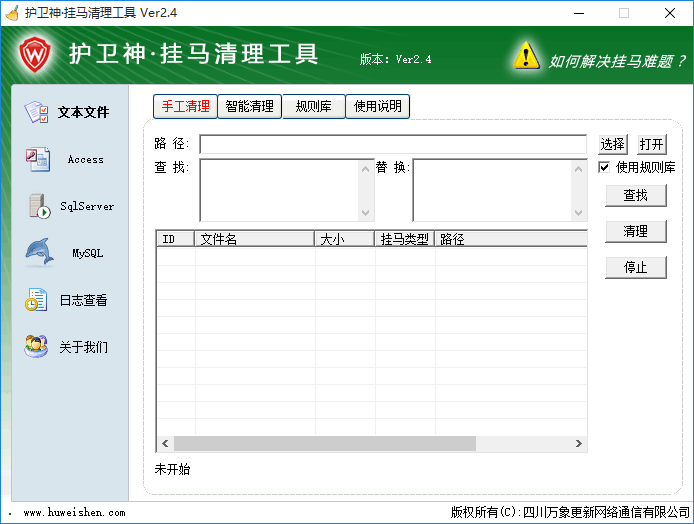Viewport: 694px width, 524px height.
Task: Select Access label in sidebar
Action: tap(85, 159)
